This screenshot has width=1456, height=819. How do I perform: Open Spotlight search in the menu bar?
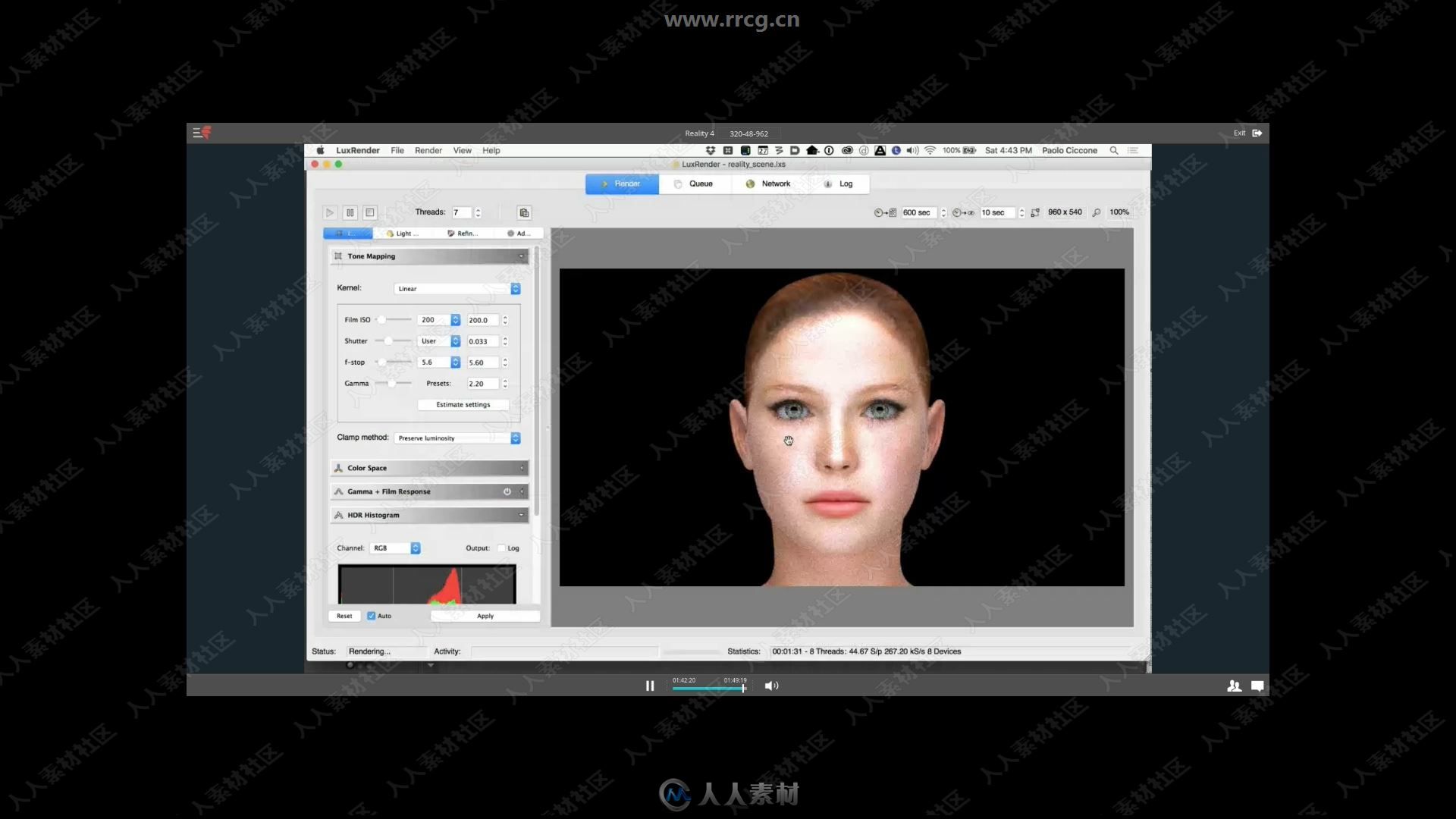(x=1114, y=150)
